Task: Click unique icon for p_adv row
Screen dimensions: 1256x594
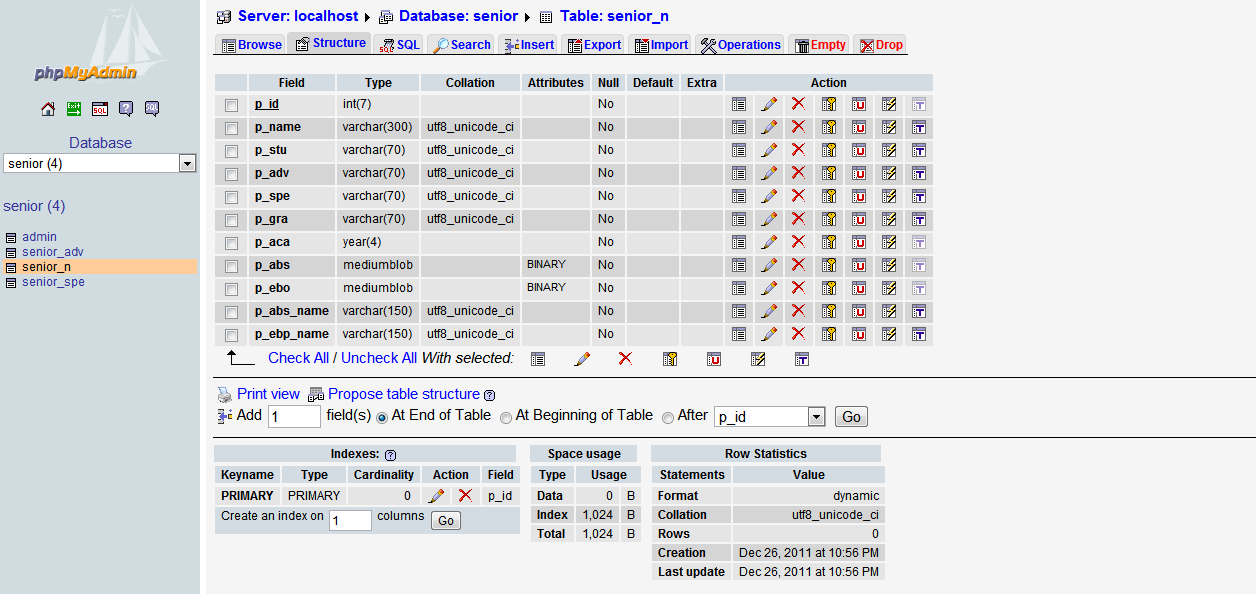Action: click(x=859, y=173)
